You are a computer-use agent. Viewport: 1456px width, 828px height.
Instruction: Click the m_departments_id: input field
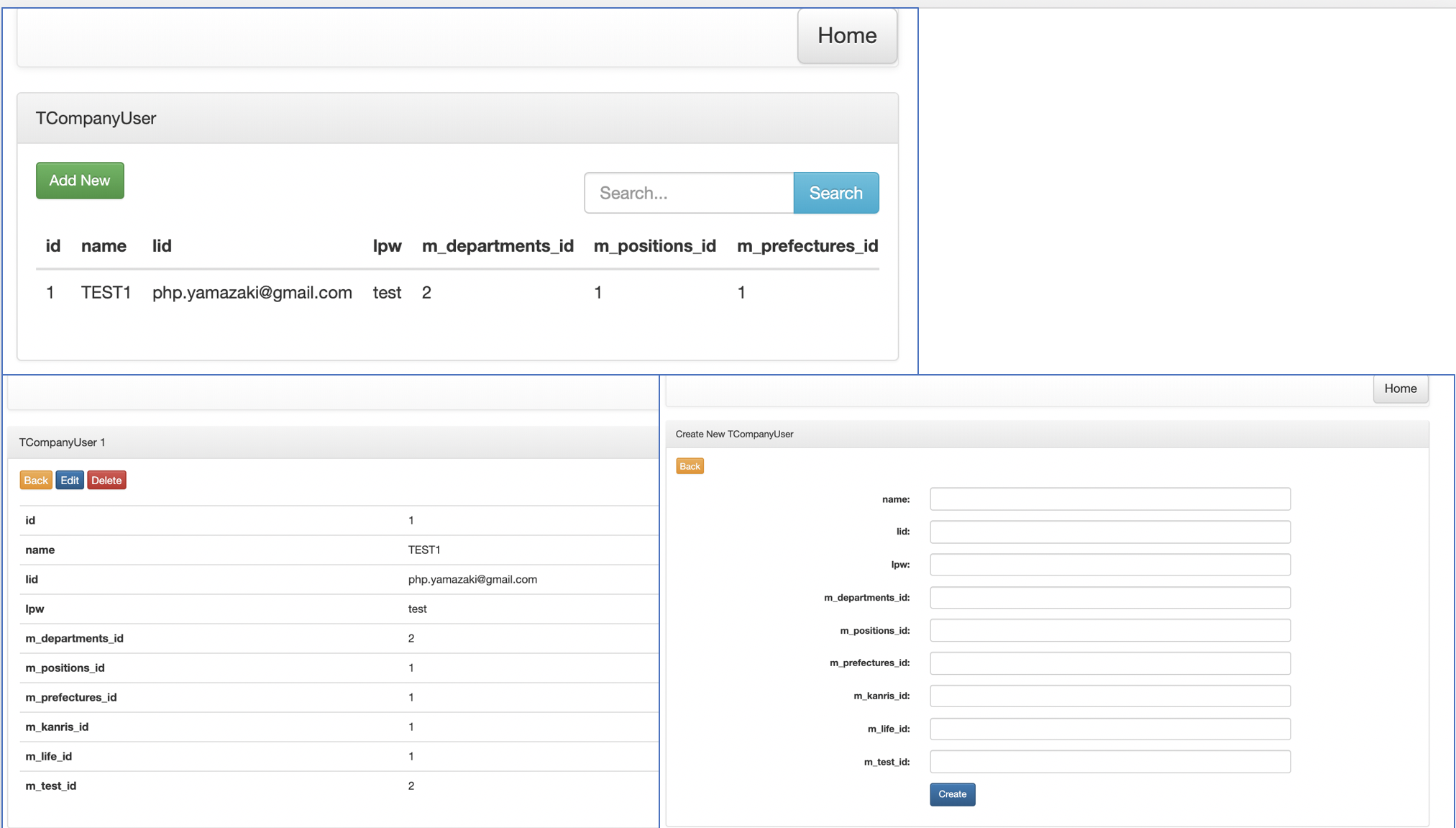1109,598
